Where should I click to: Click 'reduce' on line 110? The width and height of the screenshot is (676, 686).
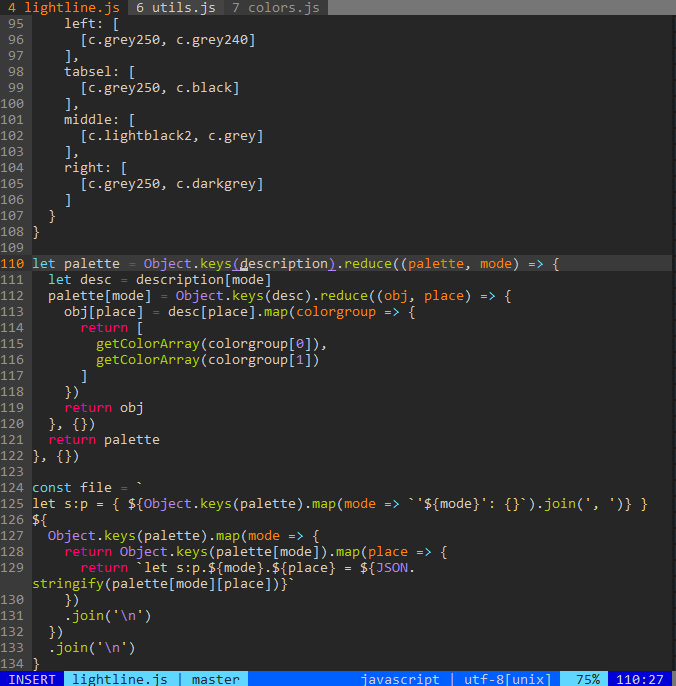coord(368,263)
